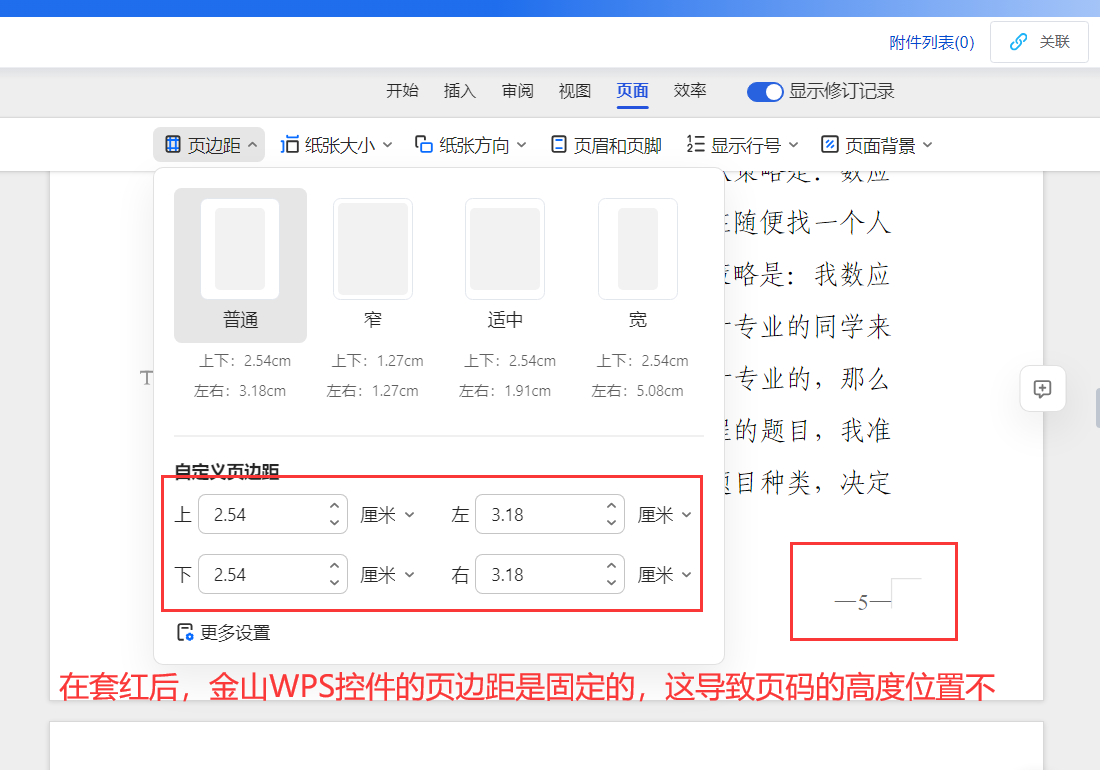Open the 审阅 tab

[x=517, y=90]
